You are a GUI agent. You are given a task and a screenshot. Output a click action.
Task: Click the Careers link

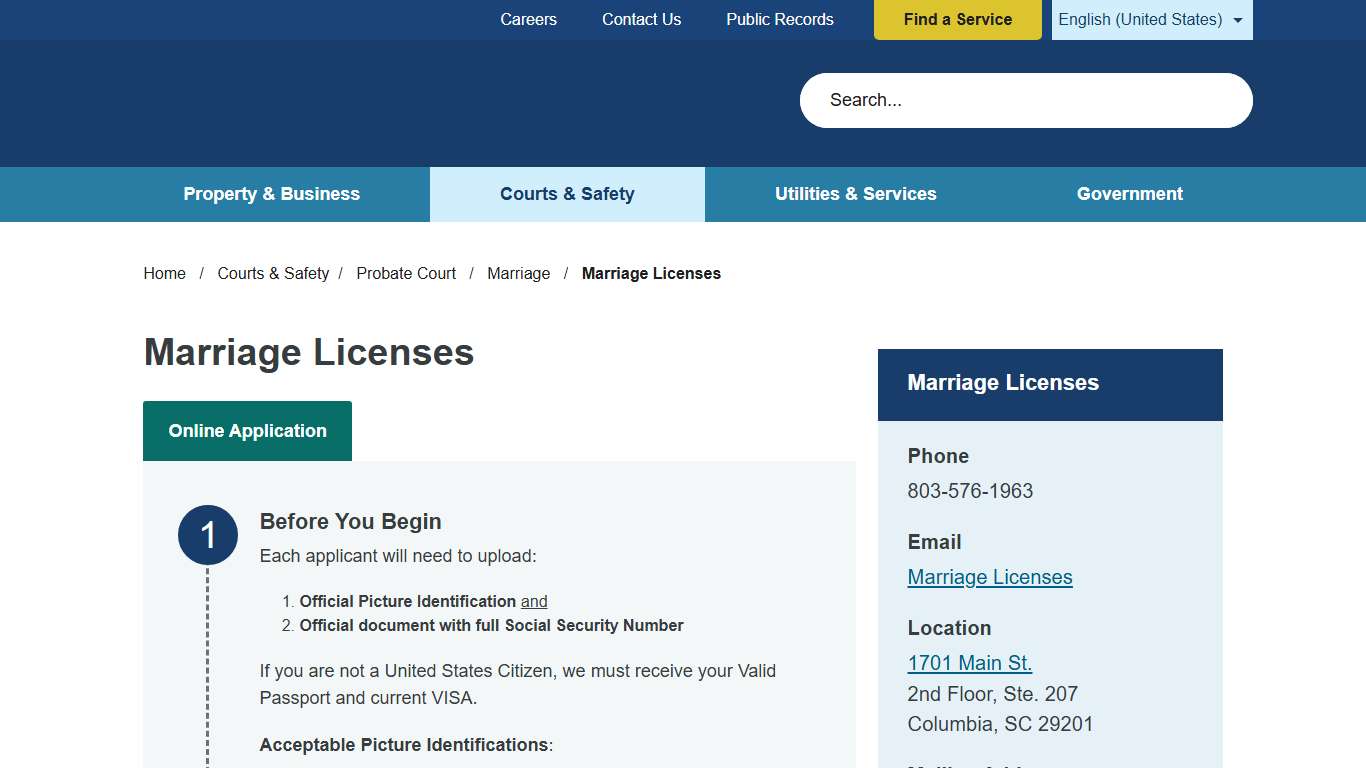(528, 19)
